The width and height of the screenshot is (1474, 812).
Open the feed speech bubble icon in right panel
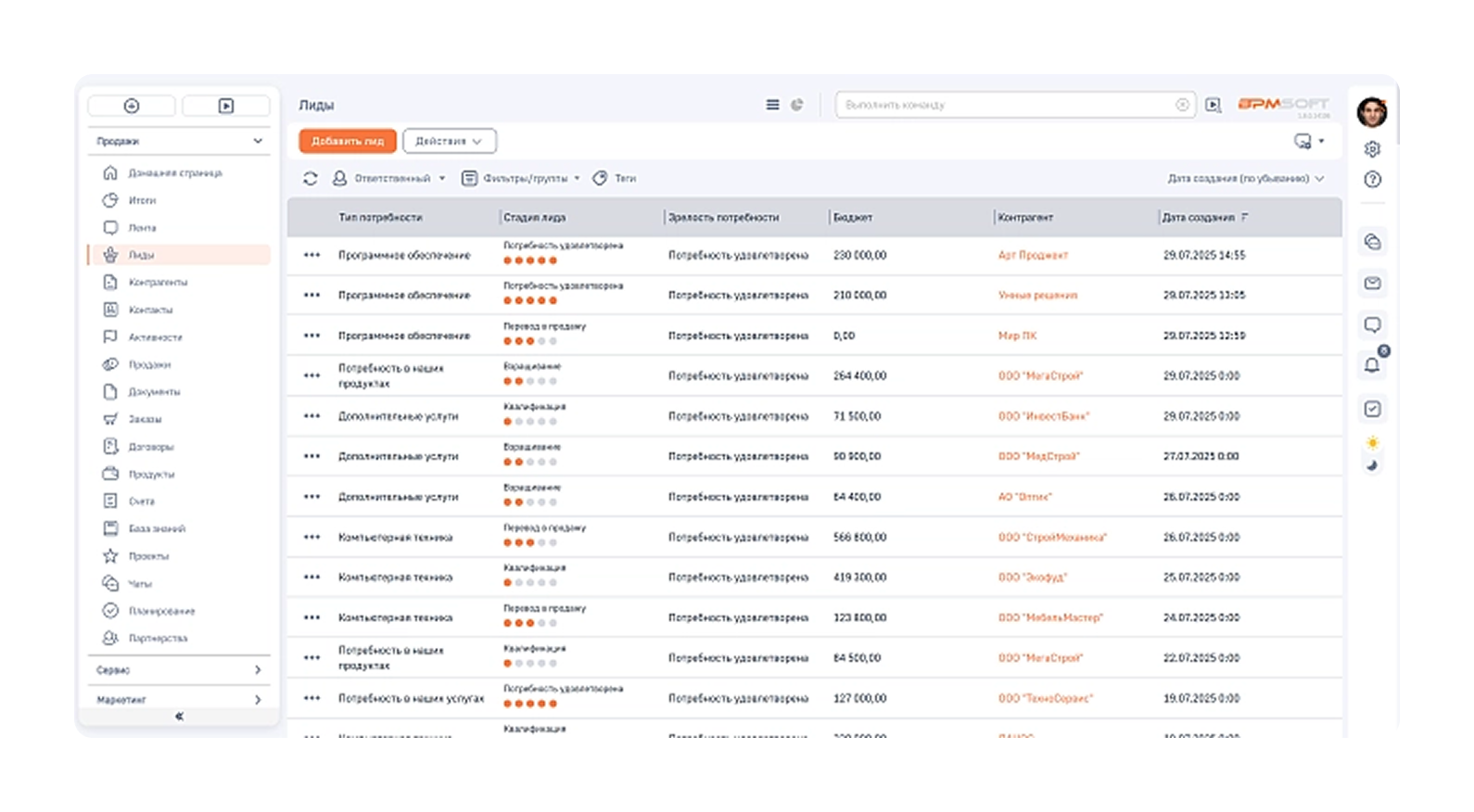pyautogui.click(x=1372, y=324)
